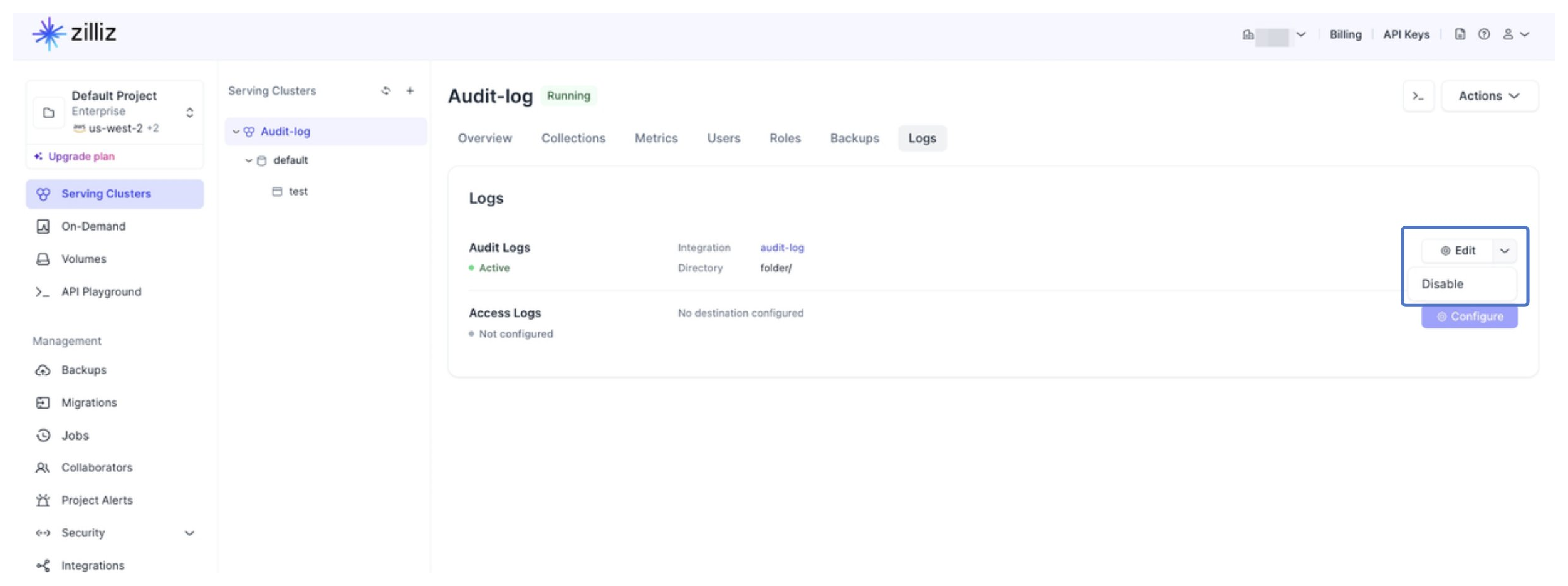Screen dimensions: 1568x586
Task: Select the test collection in tree
Action: click(x=298, y=192)
